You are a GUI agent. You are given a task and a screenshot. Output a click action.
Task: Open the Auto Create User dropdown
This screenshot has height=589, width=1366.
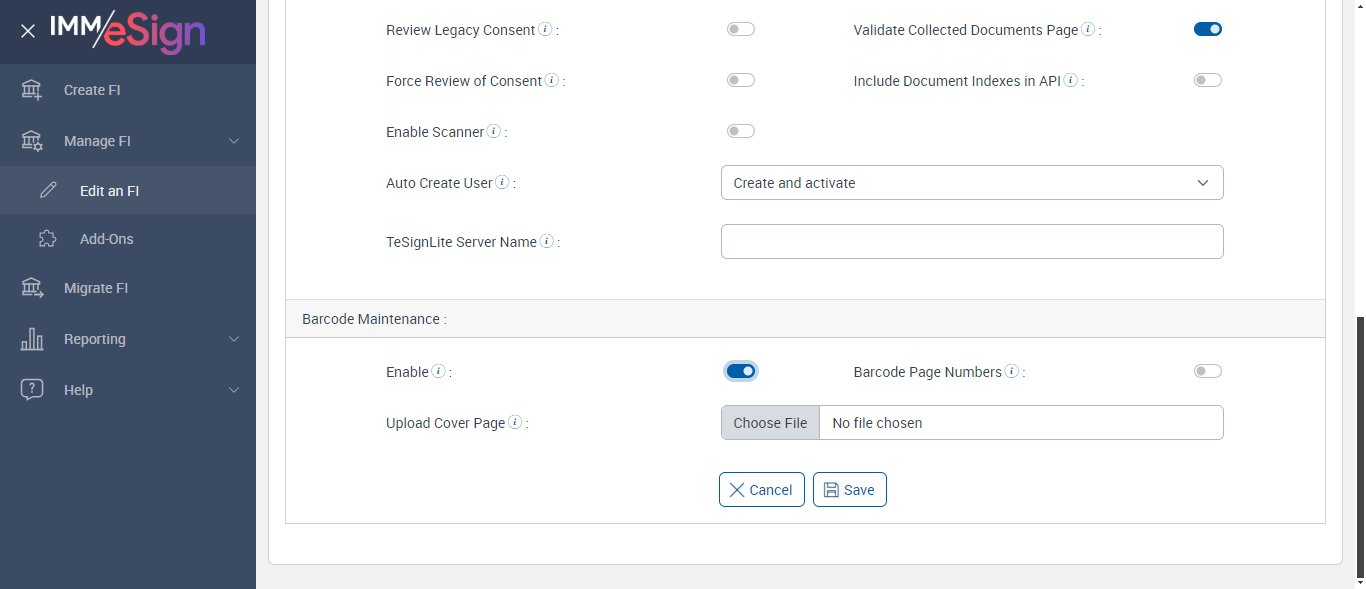pos(971,183)
